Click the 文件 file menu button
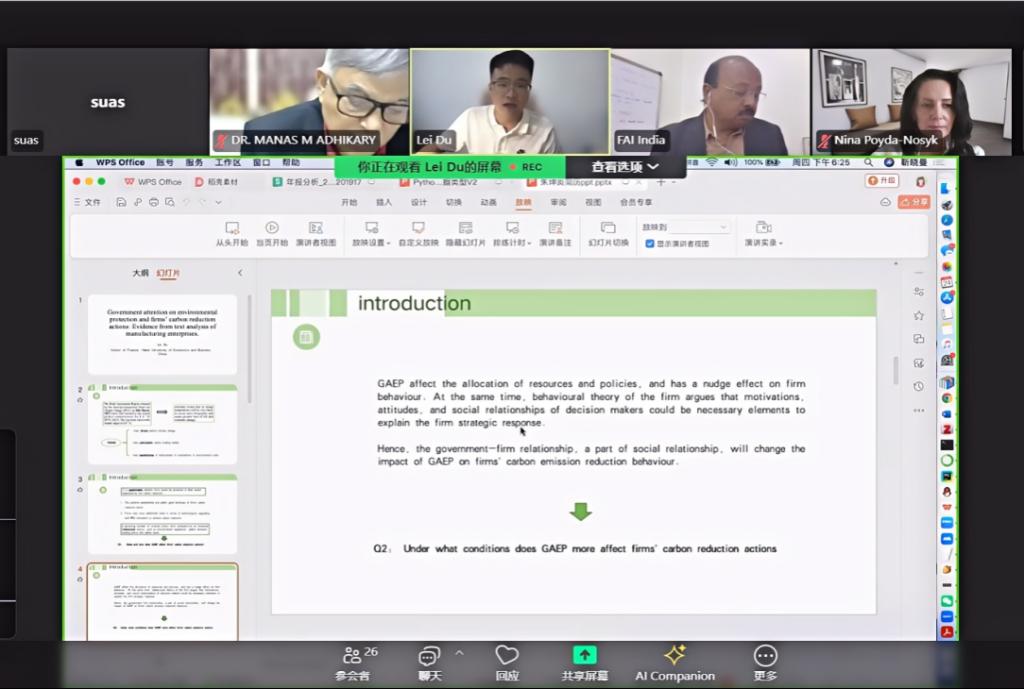The image size is (1024, 689). 88,202
